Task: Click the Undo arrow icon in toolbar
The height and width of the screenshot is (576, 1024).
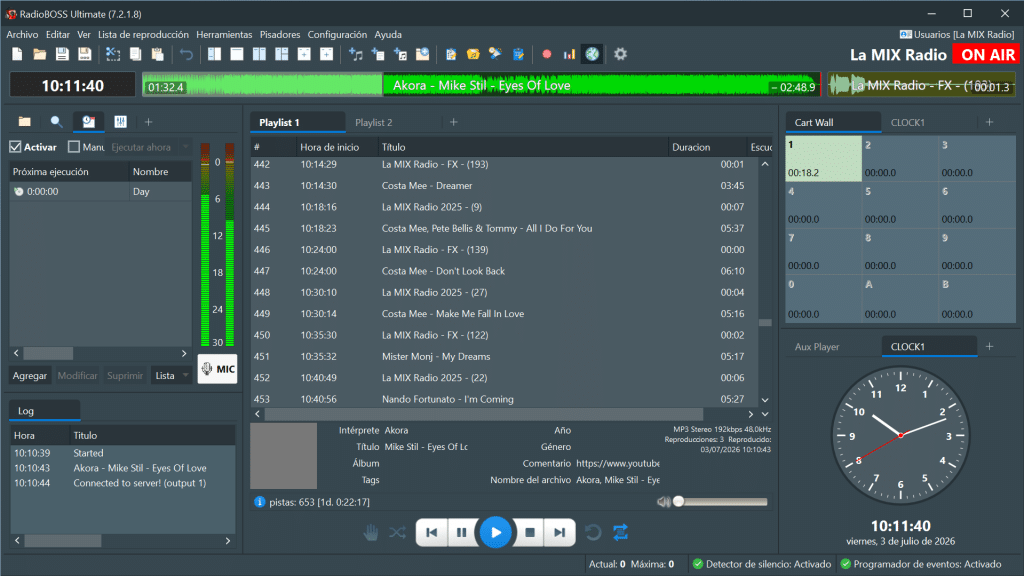Action: 187,54
